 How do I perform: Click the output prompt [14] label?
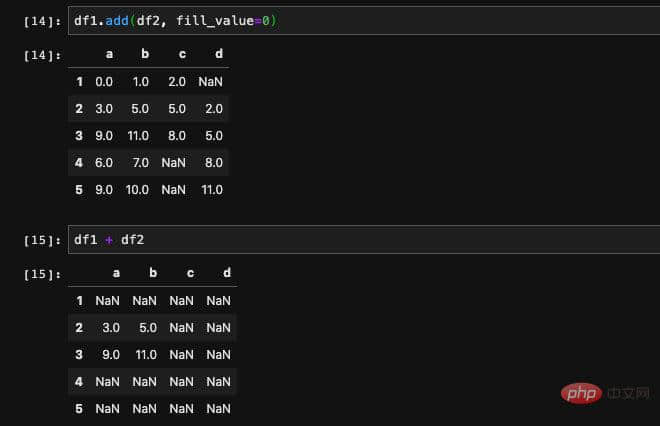point(42,55)
